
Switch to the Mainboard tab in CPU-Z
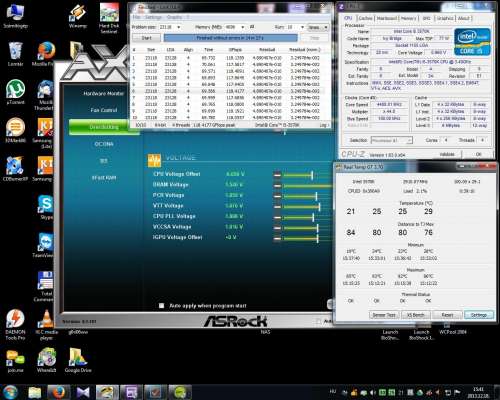(387, 18)
